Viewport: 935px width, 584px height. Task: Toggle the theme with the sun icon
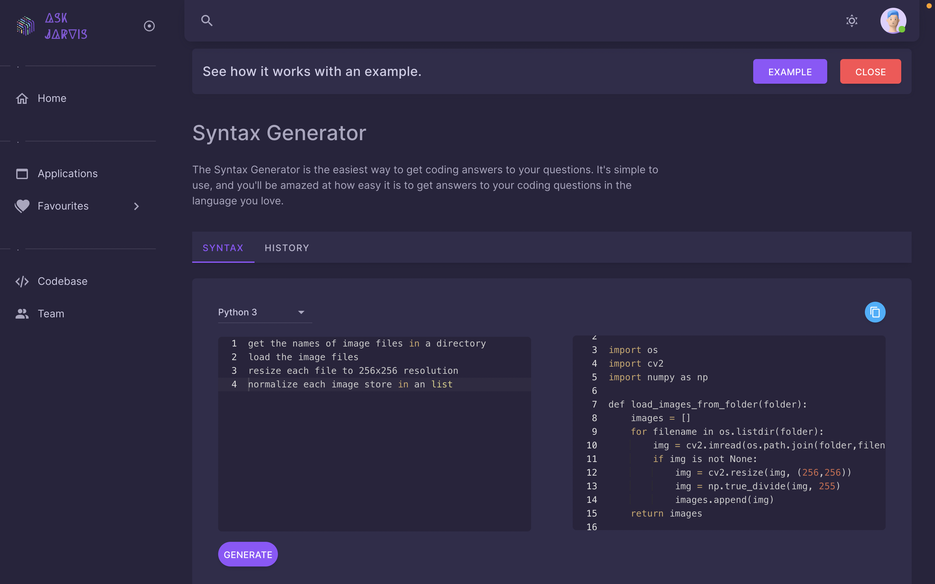[852, 20]
